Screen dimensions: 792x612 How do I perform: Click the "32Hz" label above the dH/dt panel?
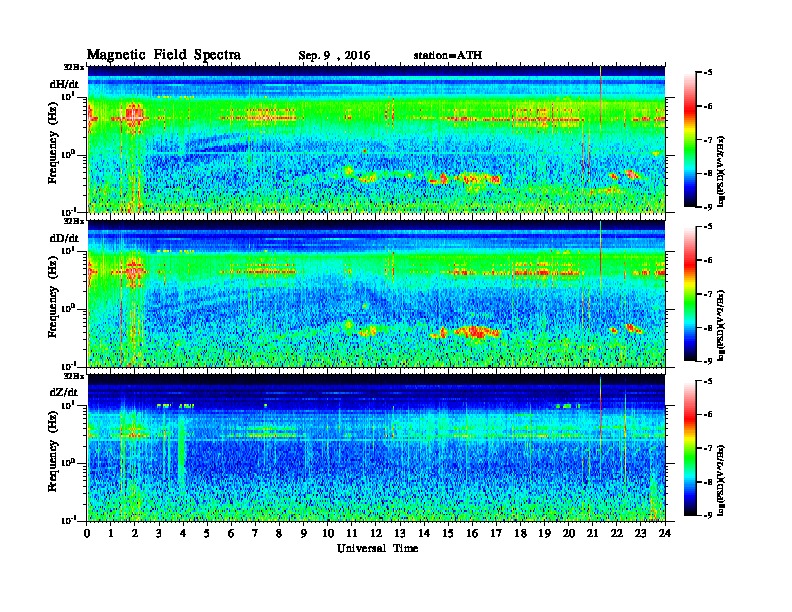tap(74, 66)
